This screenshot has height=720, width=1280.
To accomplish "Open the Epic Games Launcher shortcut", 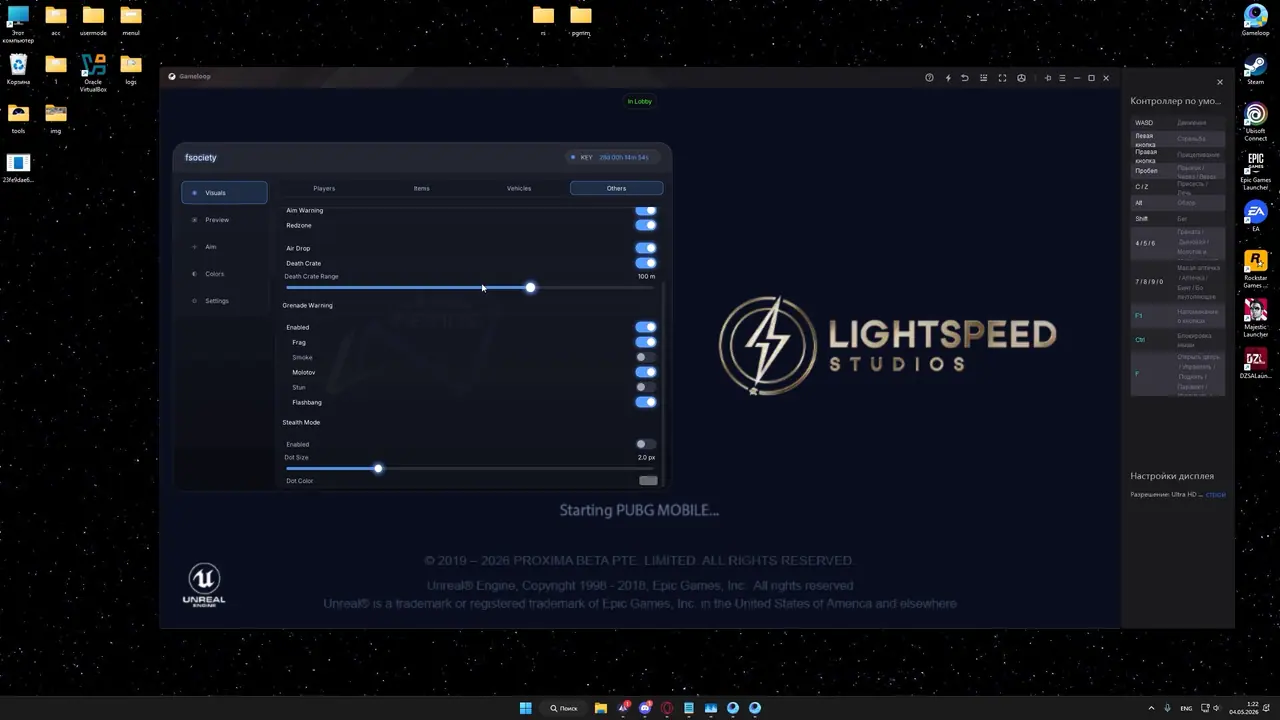I will point(1255,171).
